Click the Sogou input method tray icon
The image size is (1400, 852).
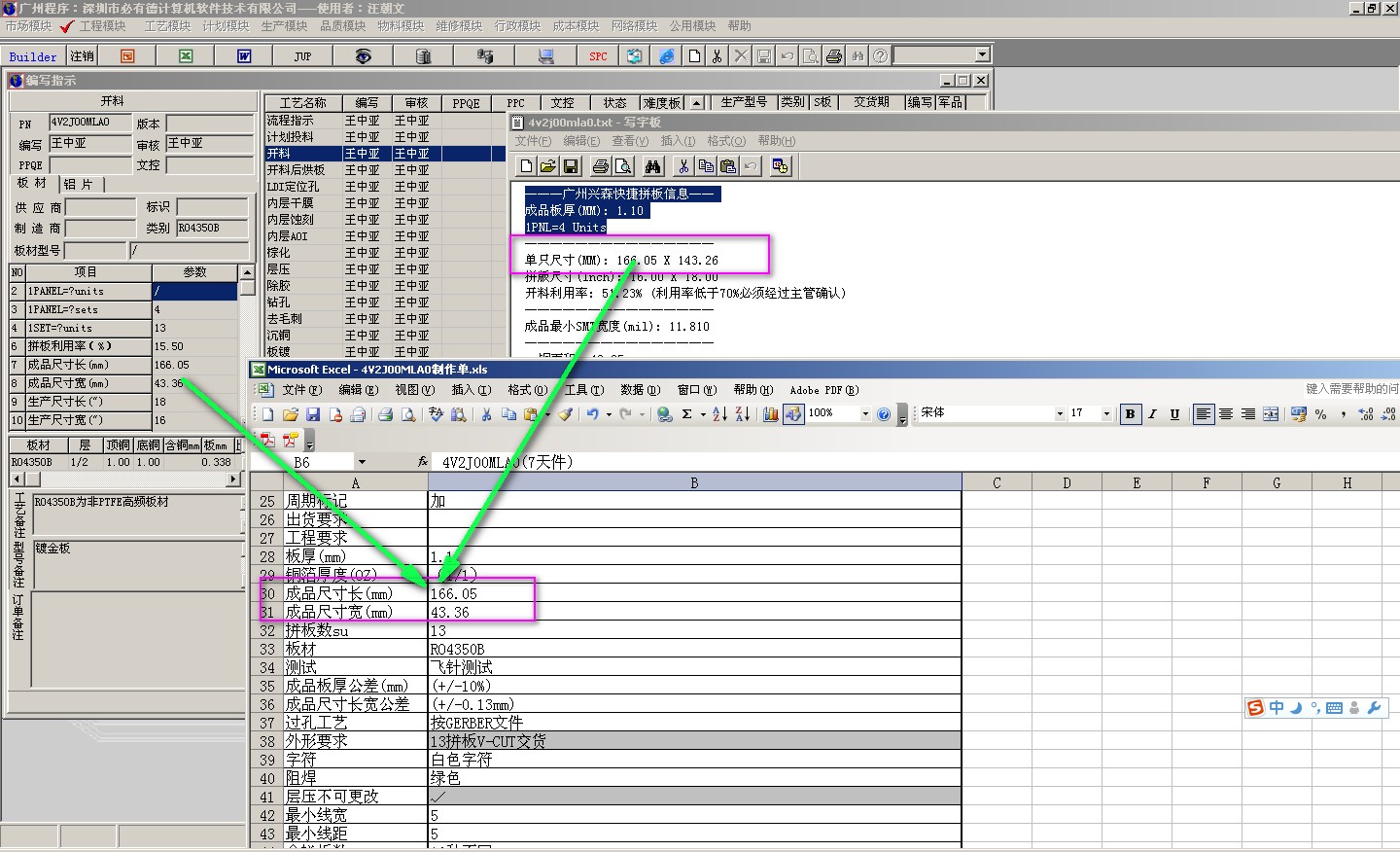(x=1255, y=708)
